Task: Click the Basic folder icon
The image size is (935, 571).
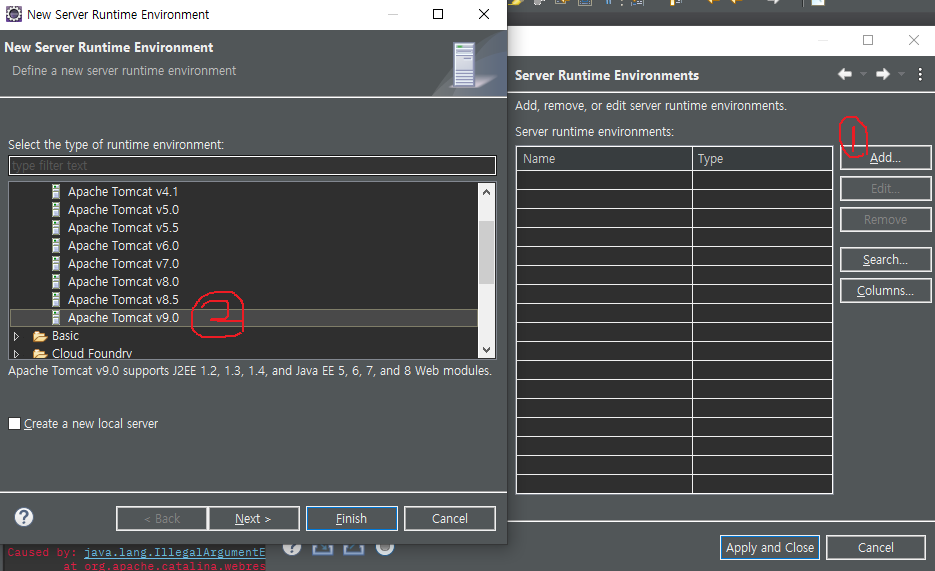Action: point(40,336)
